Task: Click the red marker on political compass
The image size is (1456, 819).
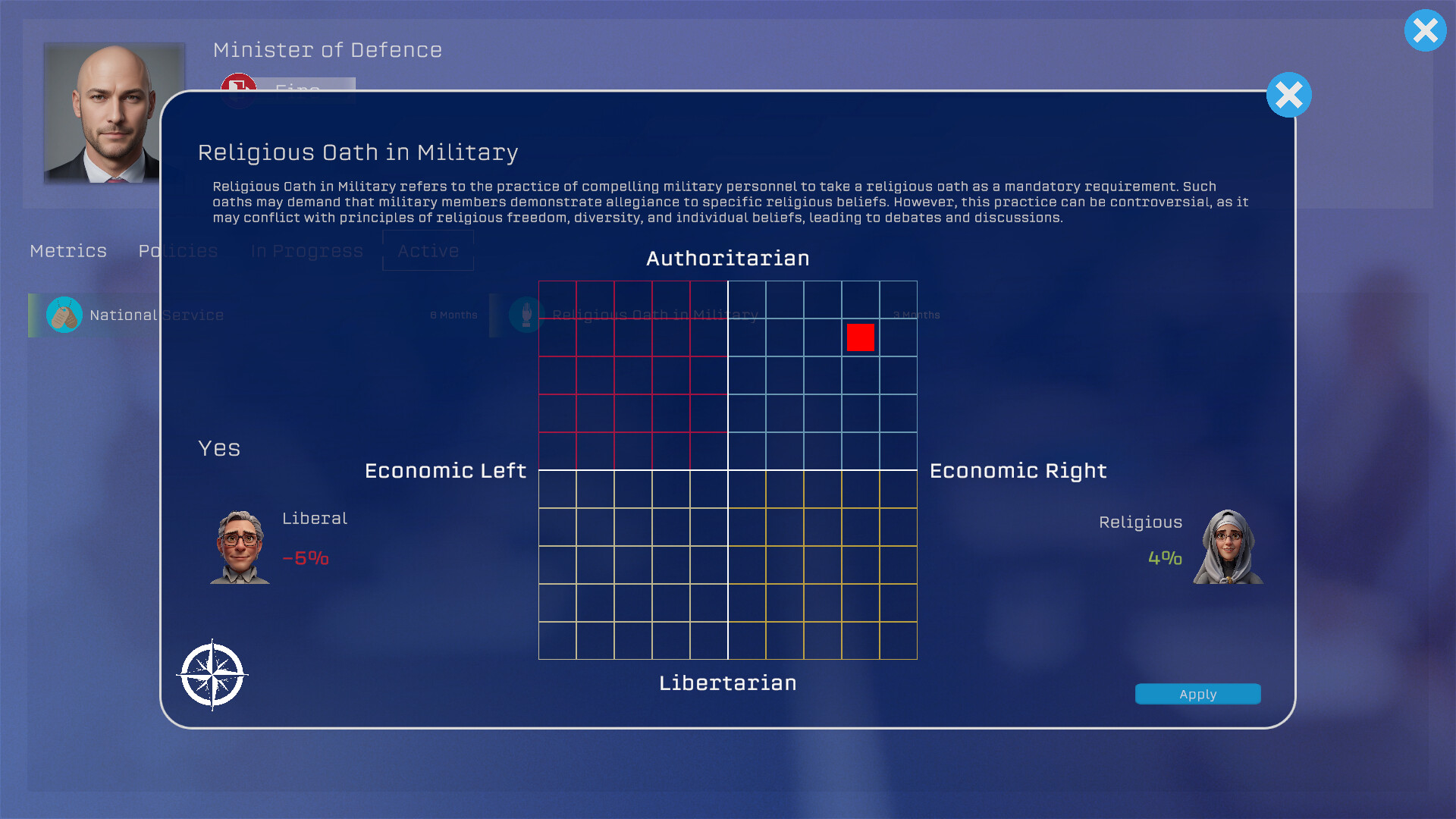Action: point(861,337)
